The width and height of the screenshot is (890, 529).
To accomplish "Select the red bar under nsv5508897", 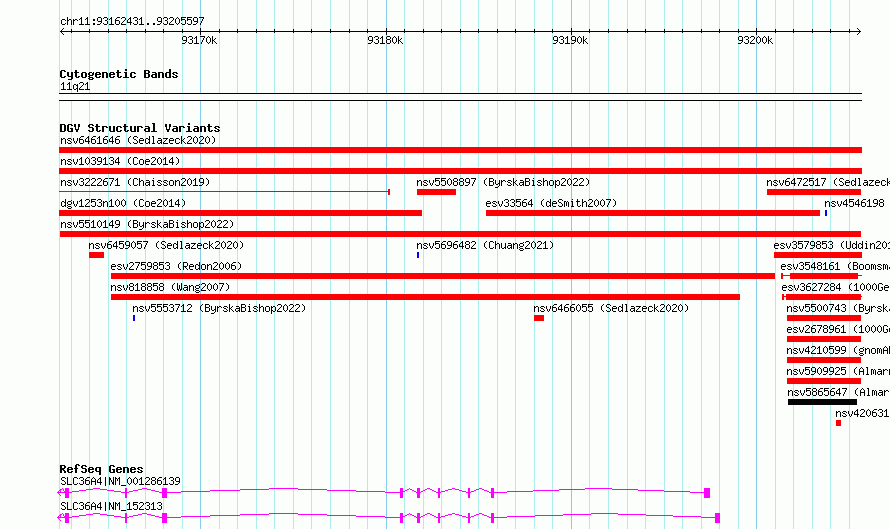I will coord(436,192).
